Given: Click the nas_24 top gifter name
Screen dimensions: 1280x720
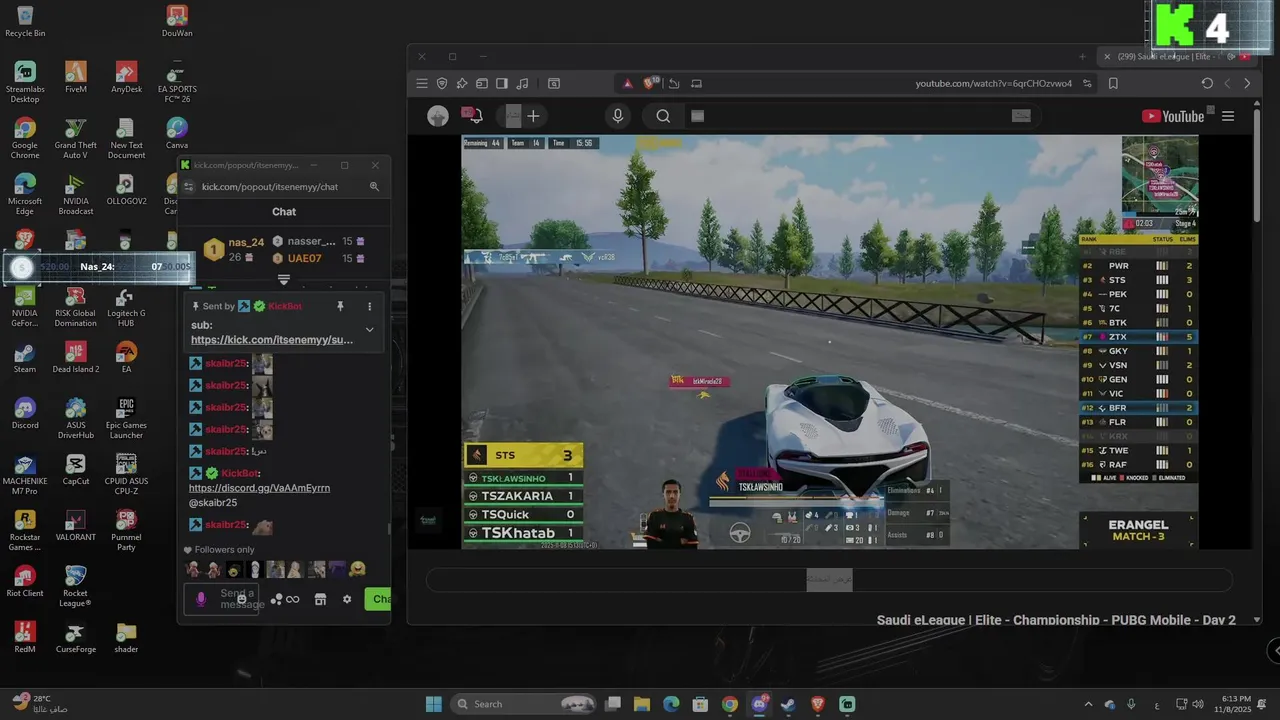Looking at the screenshot, I should pos(246,242).
